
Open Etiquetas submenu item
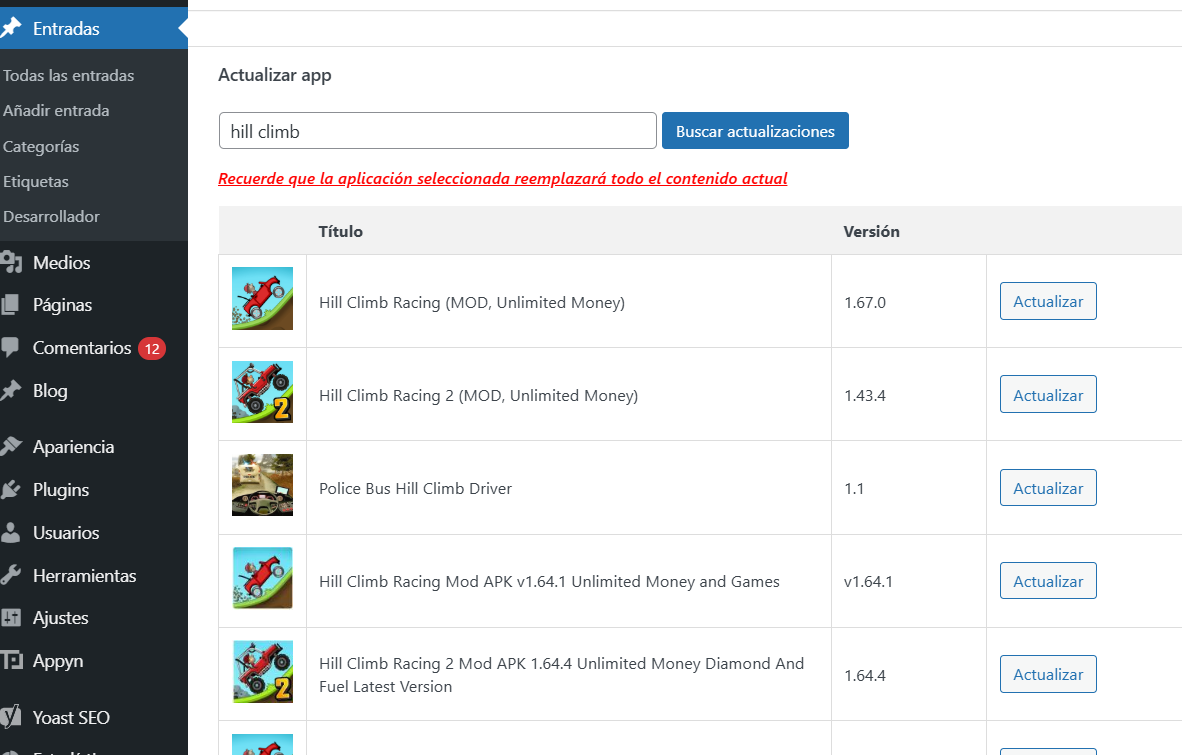[x=36, y=182]
